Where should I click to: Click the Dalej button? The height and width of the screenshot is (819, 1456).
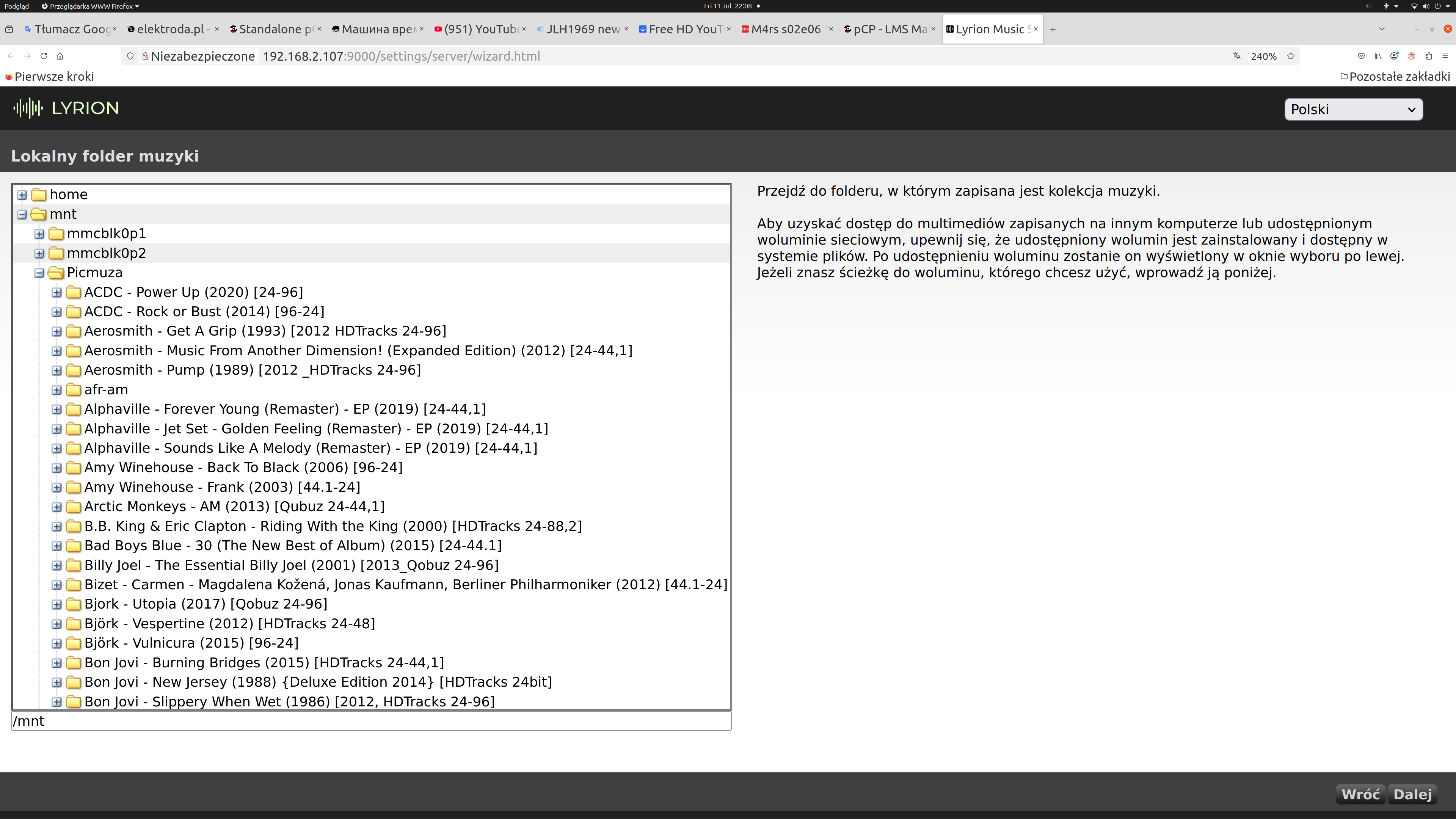point(1412,794)
